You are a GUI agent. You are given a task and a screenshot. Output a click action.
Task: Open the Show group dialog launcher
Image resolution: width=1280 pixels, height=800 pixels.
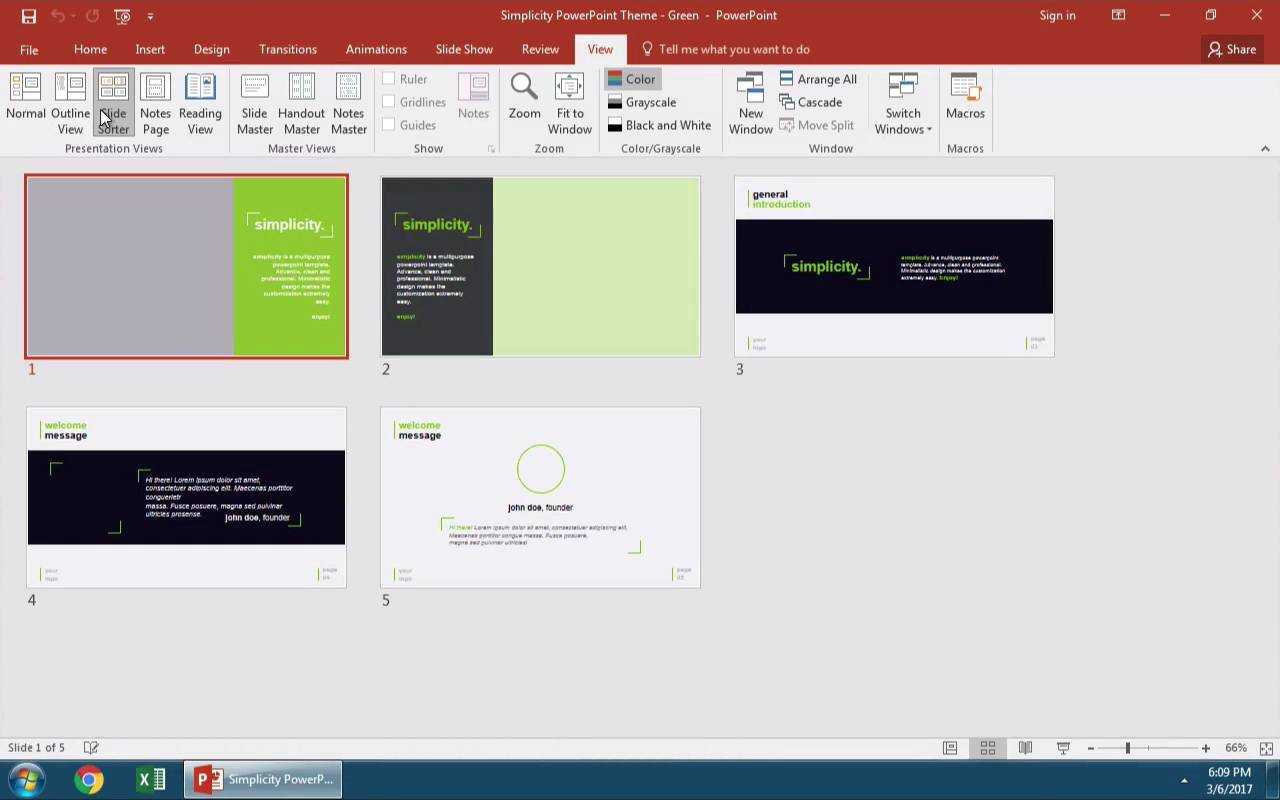[x=491, y=149]
